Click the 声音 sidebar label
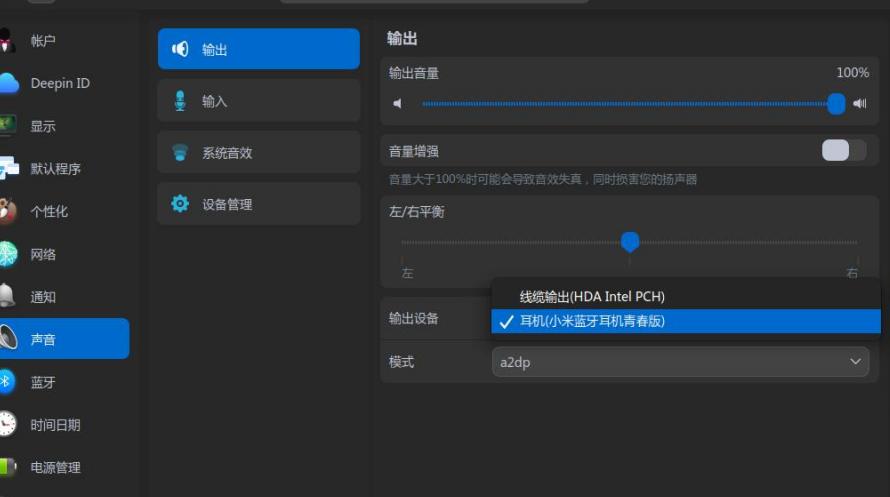Screen dimensions: 890x497 click(43, 339)
